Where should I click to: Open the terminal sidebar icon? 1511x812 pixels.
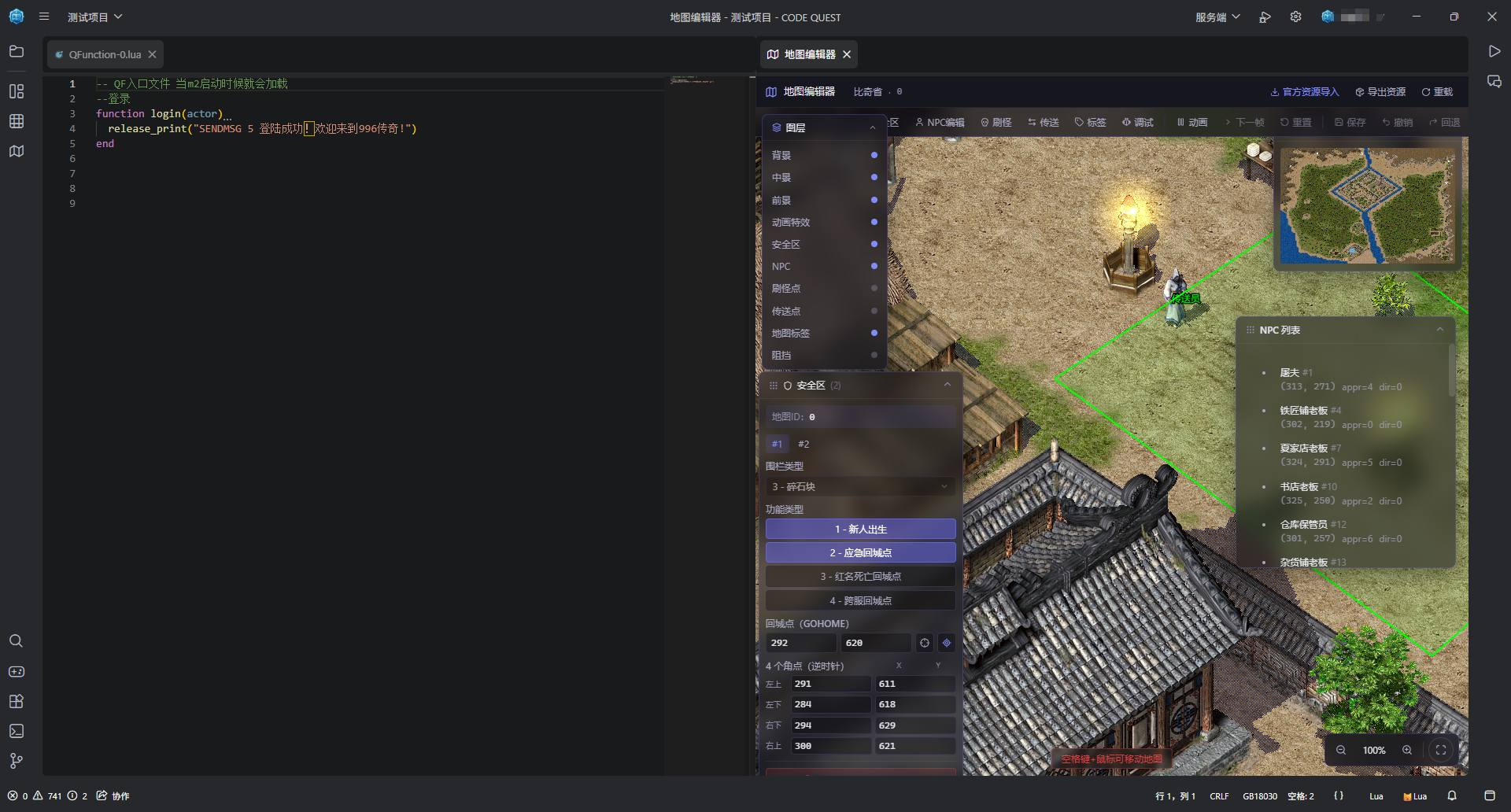tap(17, 731)
